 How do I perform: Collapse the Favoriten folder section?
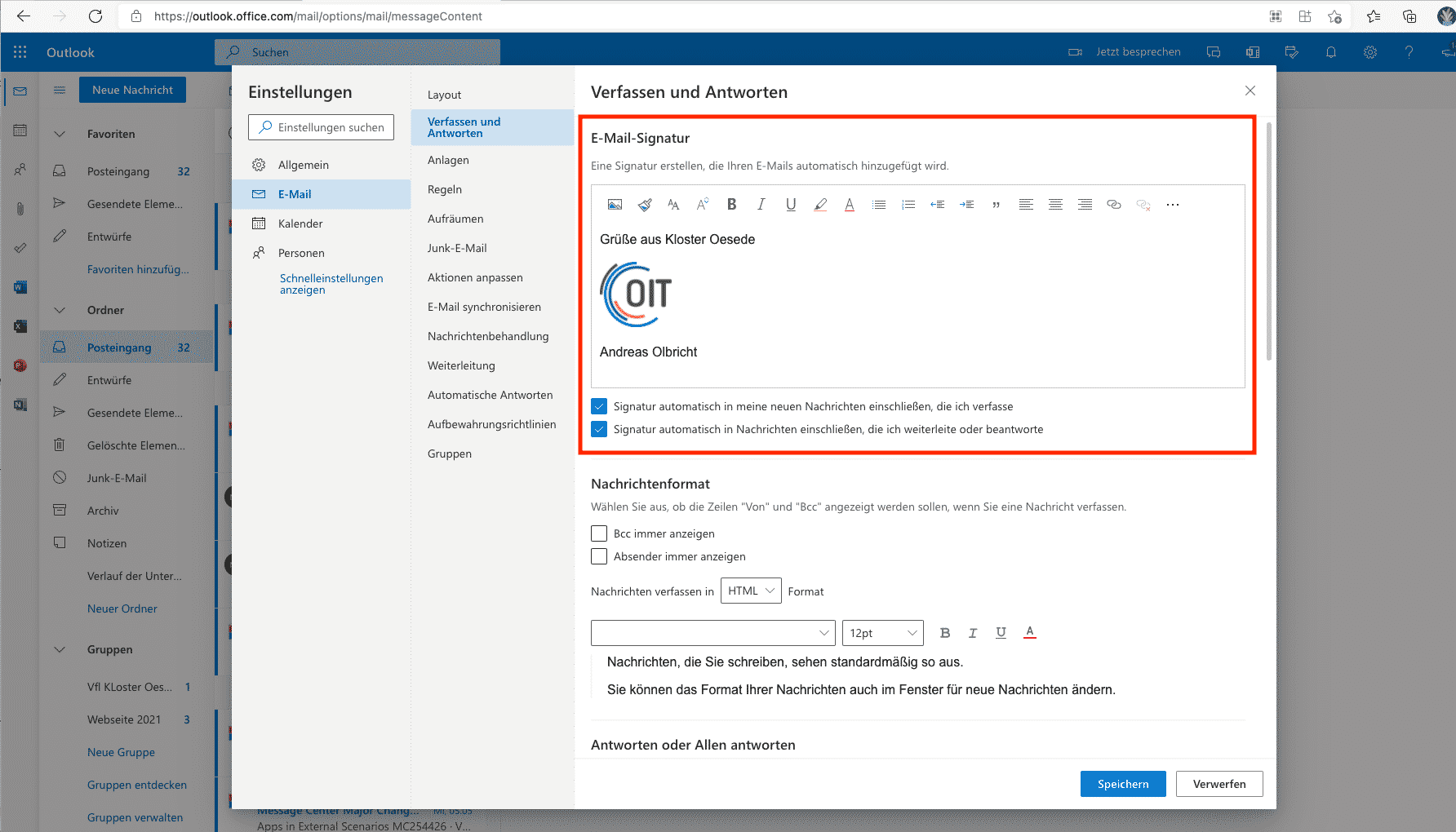[60, 134]
